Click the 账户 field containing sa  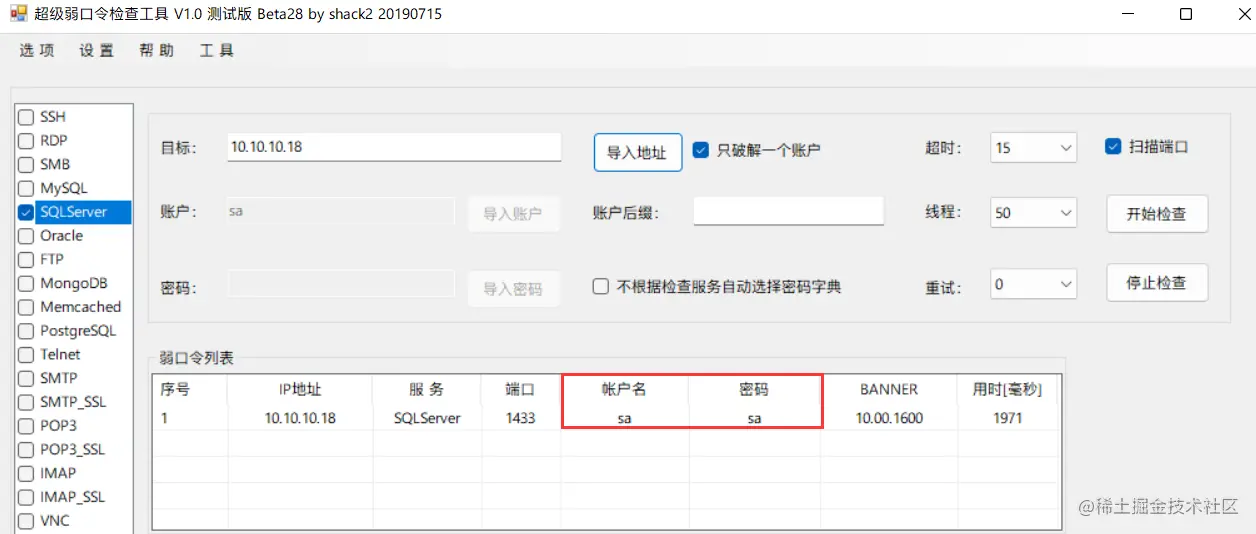[340, 211]
